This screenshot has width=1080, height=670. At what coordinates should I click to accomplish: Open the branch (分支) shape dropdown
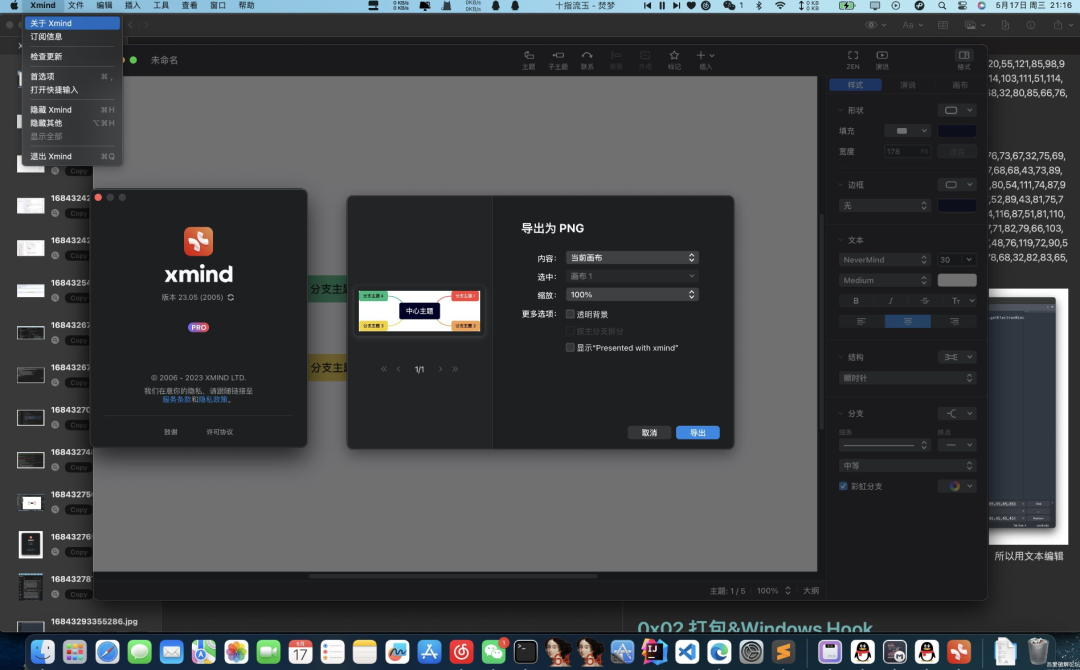tap(957, 413)
